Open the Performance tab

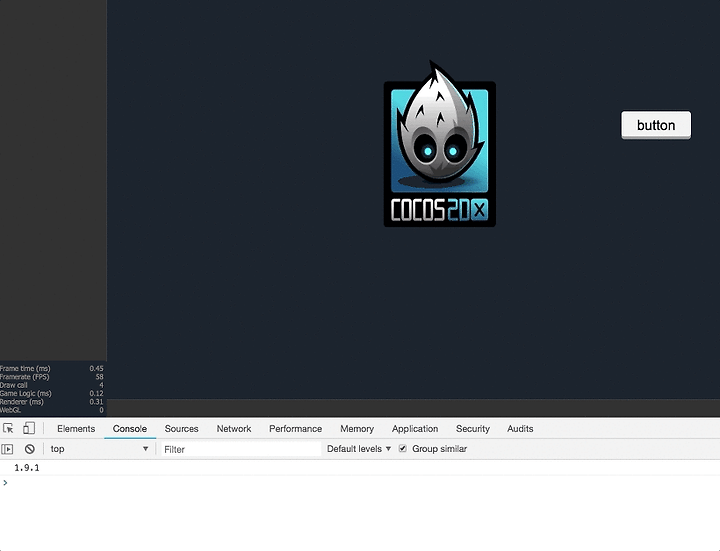[295, 428]
